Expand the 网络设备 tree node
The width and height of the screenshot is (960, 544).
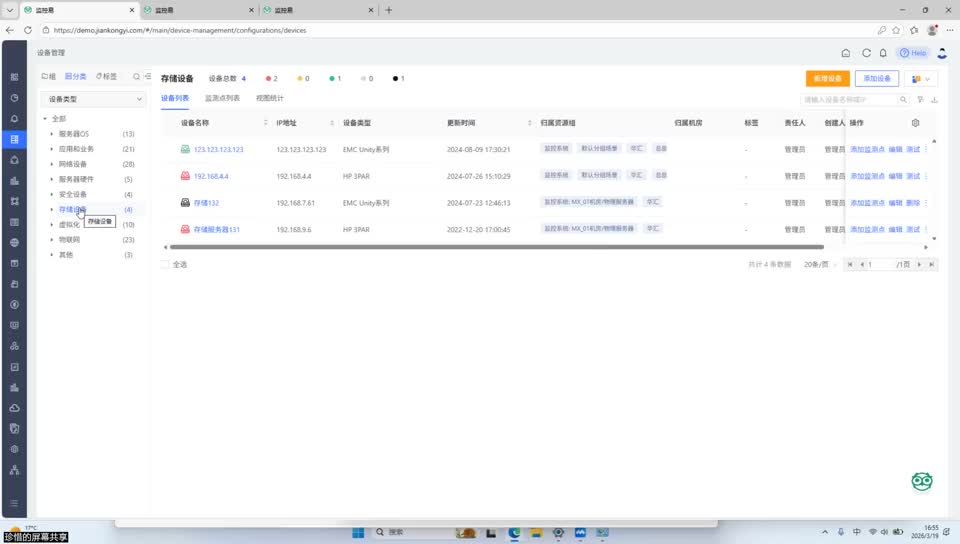point(51,164)
